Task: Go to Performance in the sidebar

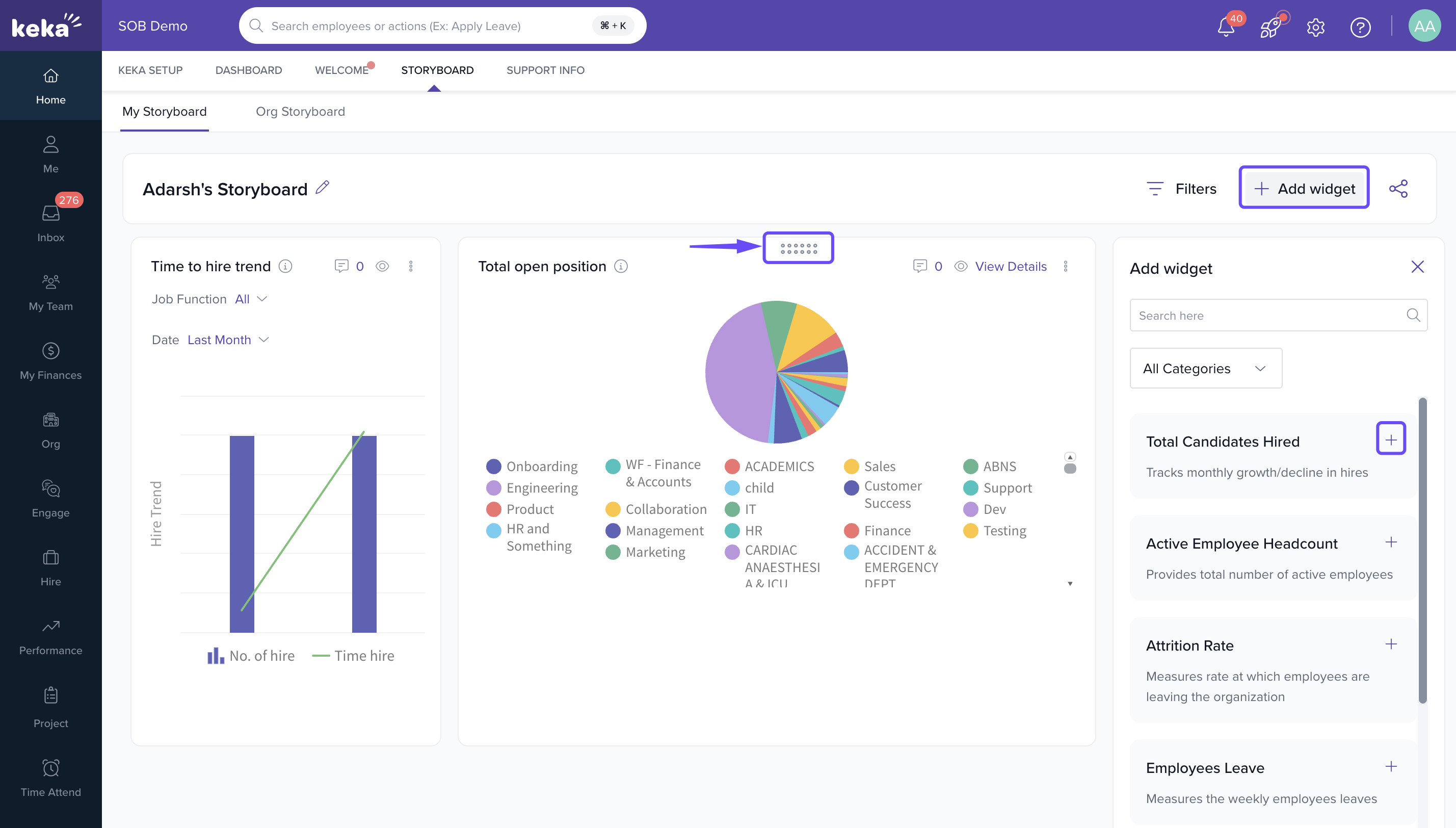Action: point(50,636)
